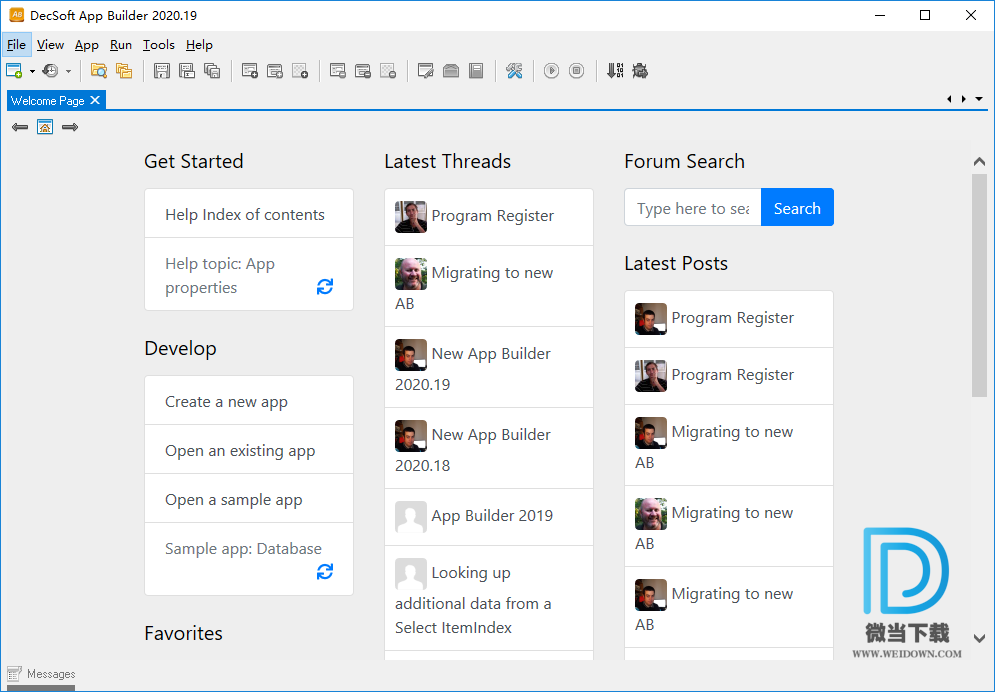Click the Save As floppy-with-label icon
The image size is (995, 692).
(187, 70)
